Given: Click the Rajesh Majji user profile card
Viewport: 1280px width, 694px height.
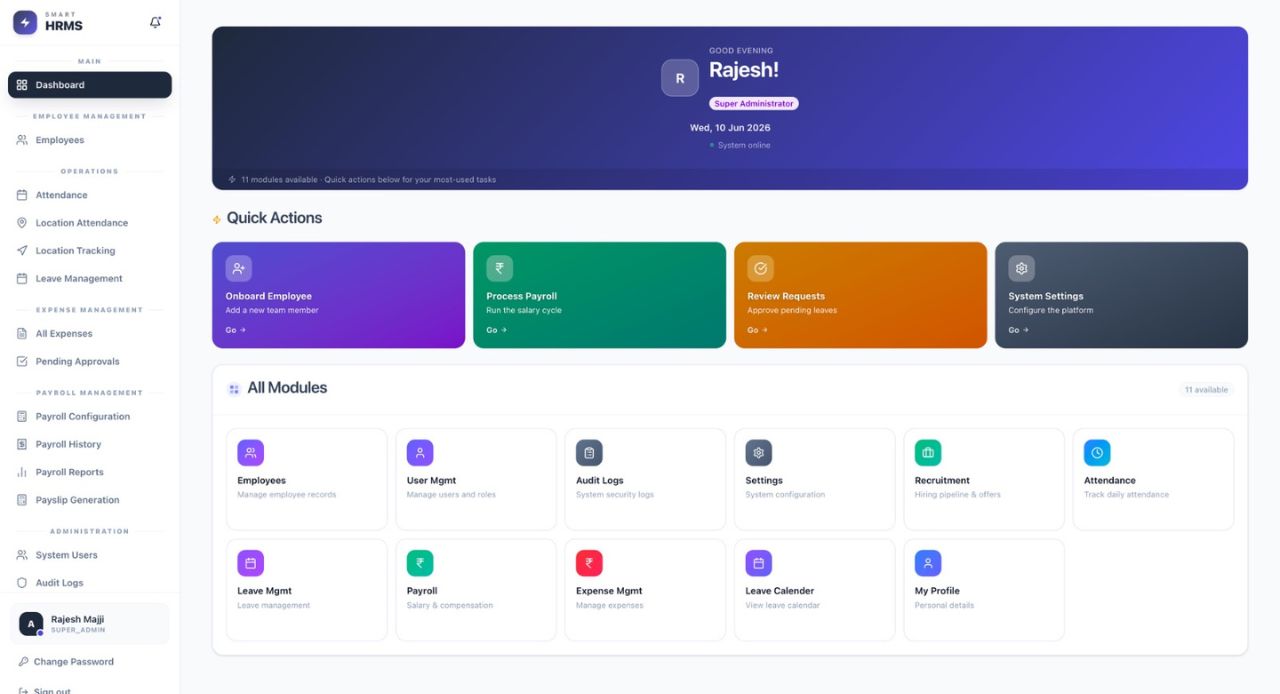Looking at the screenshot, I should click(x=90, y=624).
